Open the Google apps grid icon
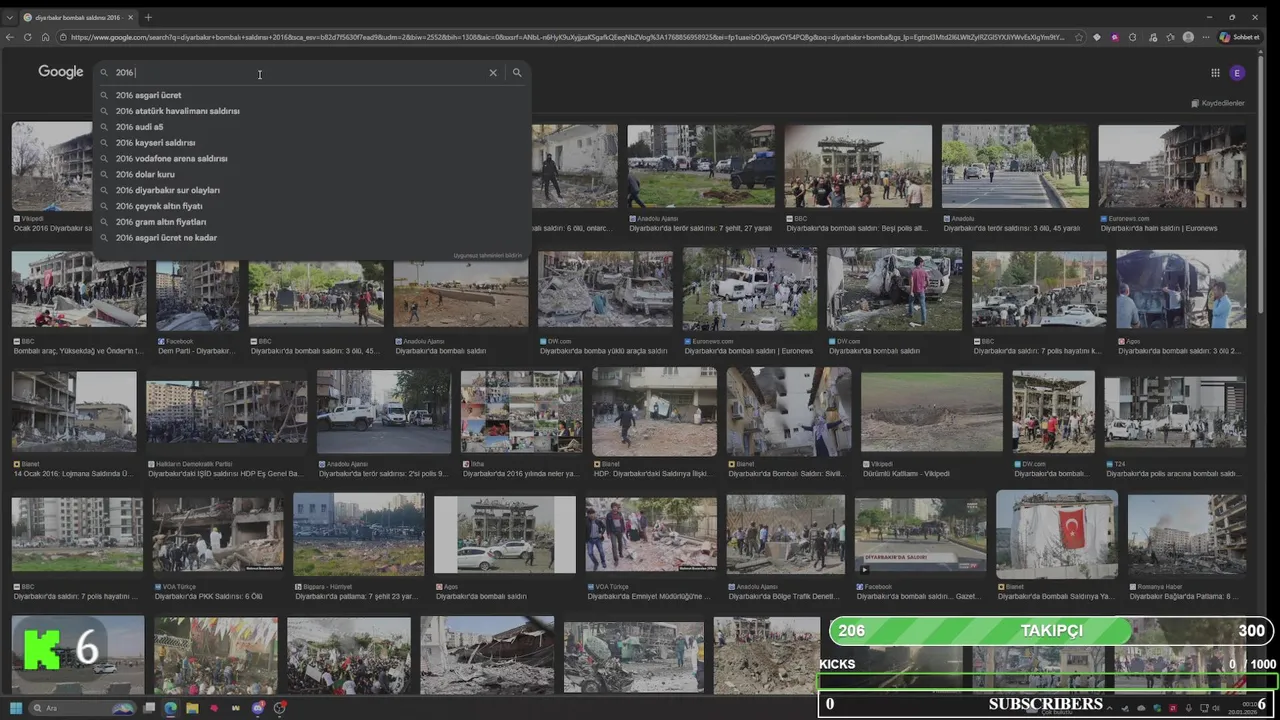1280x720 pixels. click(x=1215, y=72)
